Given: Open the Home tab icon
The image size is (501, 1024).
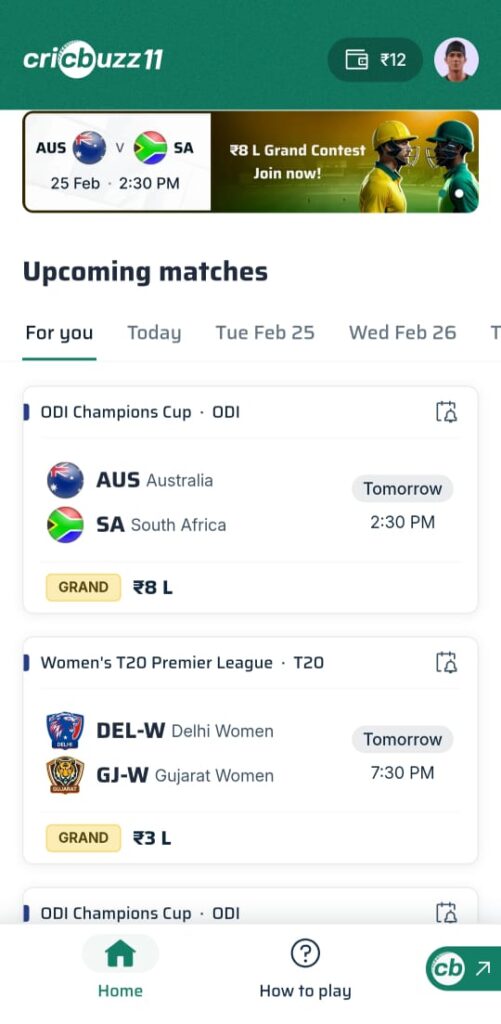Looking at the screenshot, I should (120, 954).
